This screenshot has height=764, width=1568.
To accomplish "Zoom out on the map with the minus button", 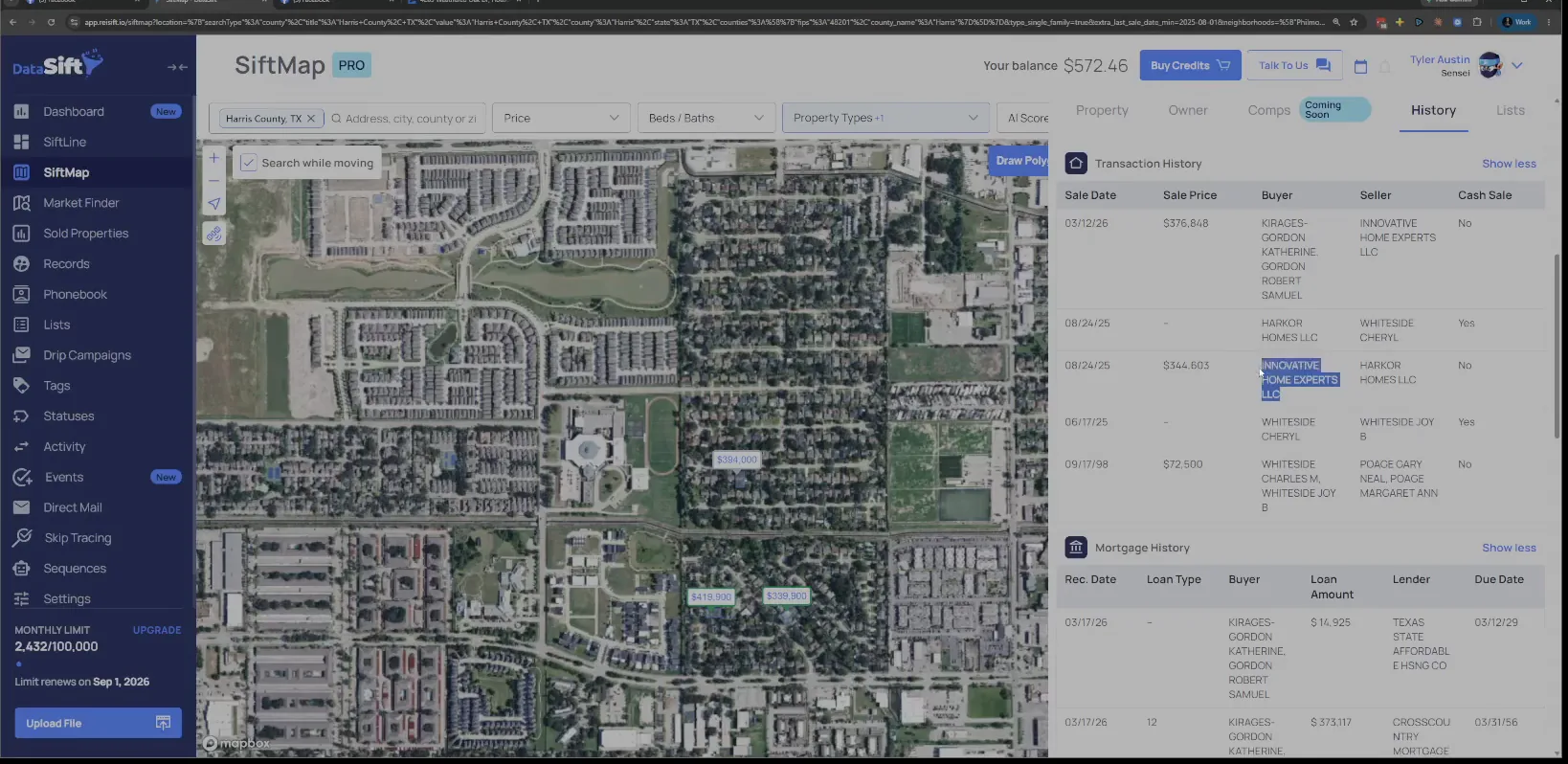I will (x=214, y=180).
